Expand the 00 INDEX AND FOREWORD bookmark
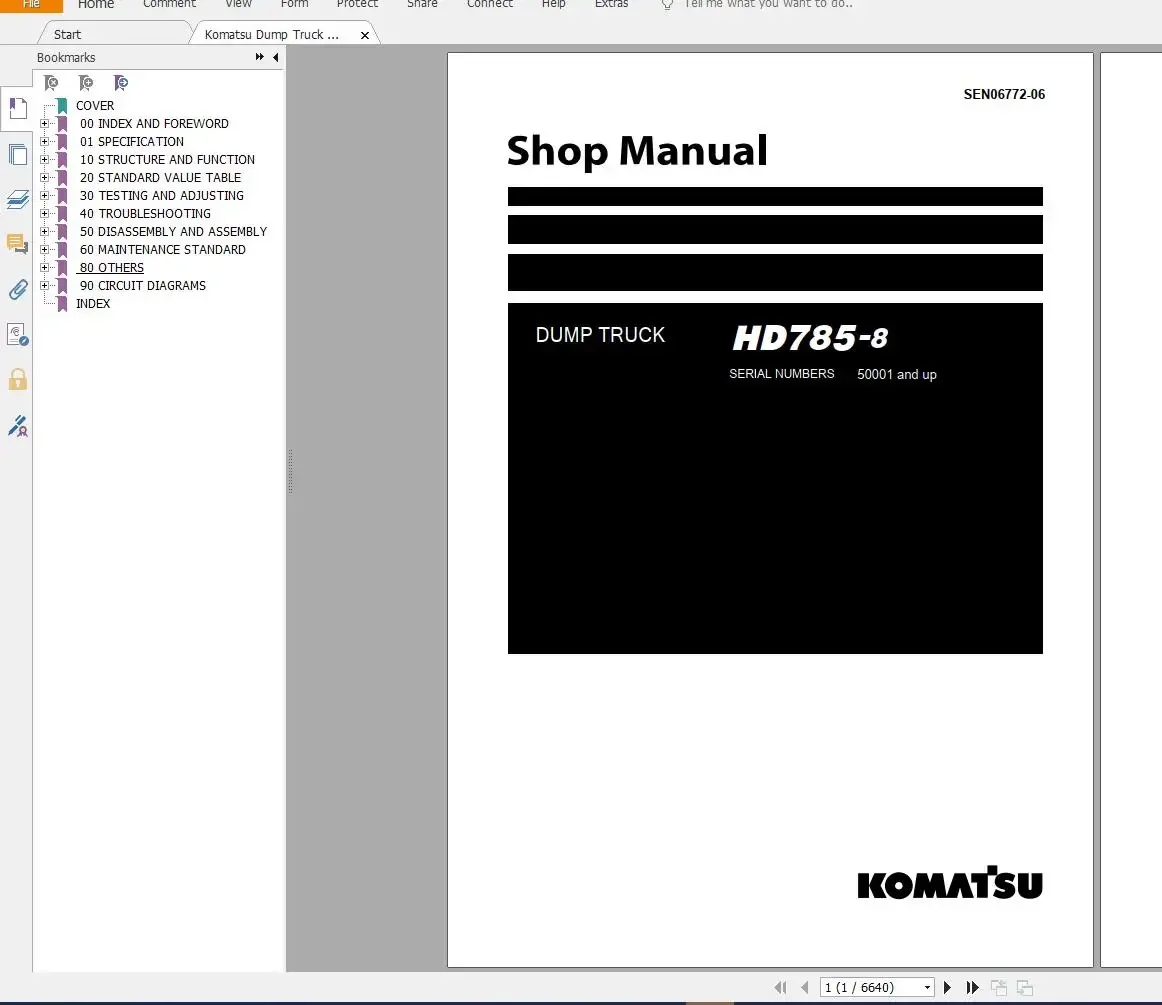This screenshot has width=1162, height=1005. (44, 124)
